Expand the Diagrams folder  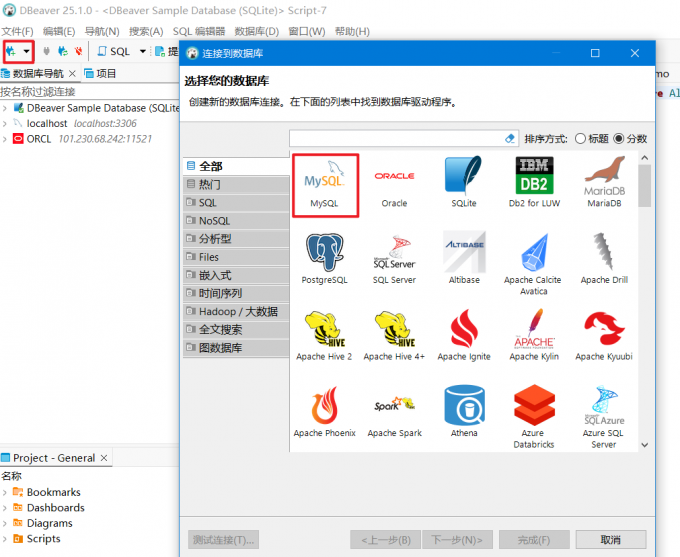click(x=5, y=524)
